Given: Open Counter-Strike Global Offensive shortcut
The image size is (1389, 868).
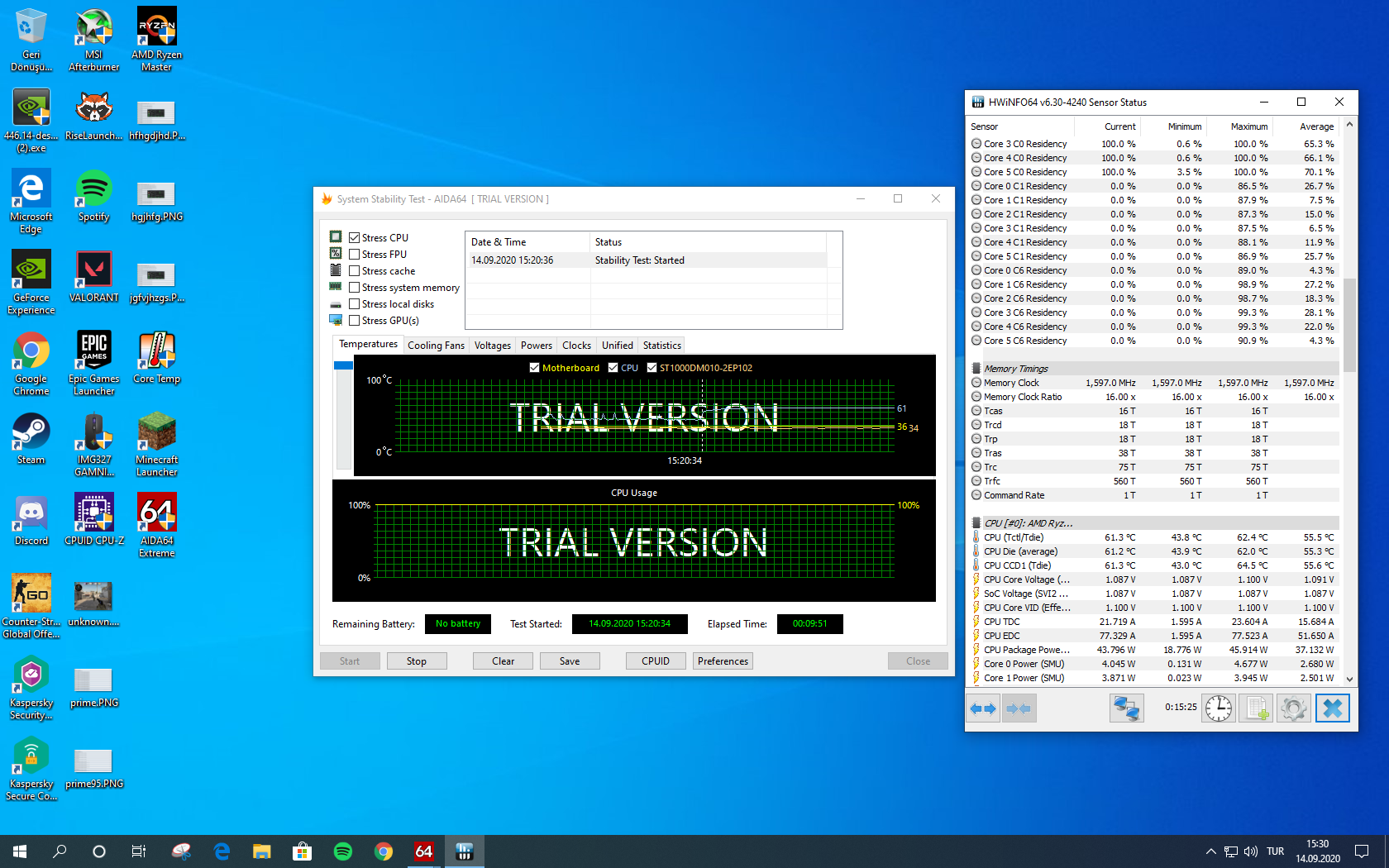Looking at the screenshot, I should point(31,607).
